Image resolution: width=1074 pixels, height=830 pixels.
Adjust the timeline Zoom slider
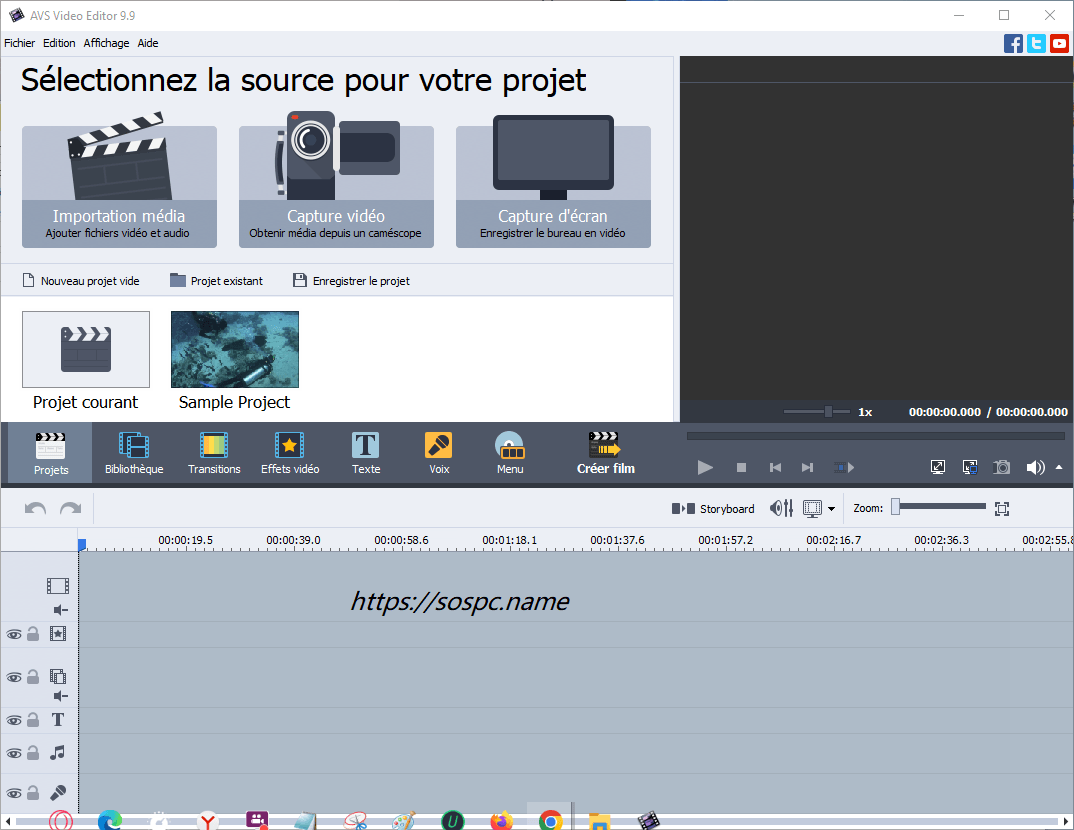coord(895,507)
